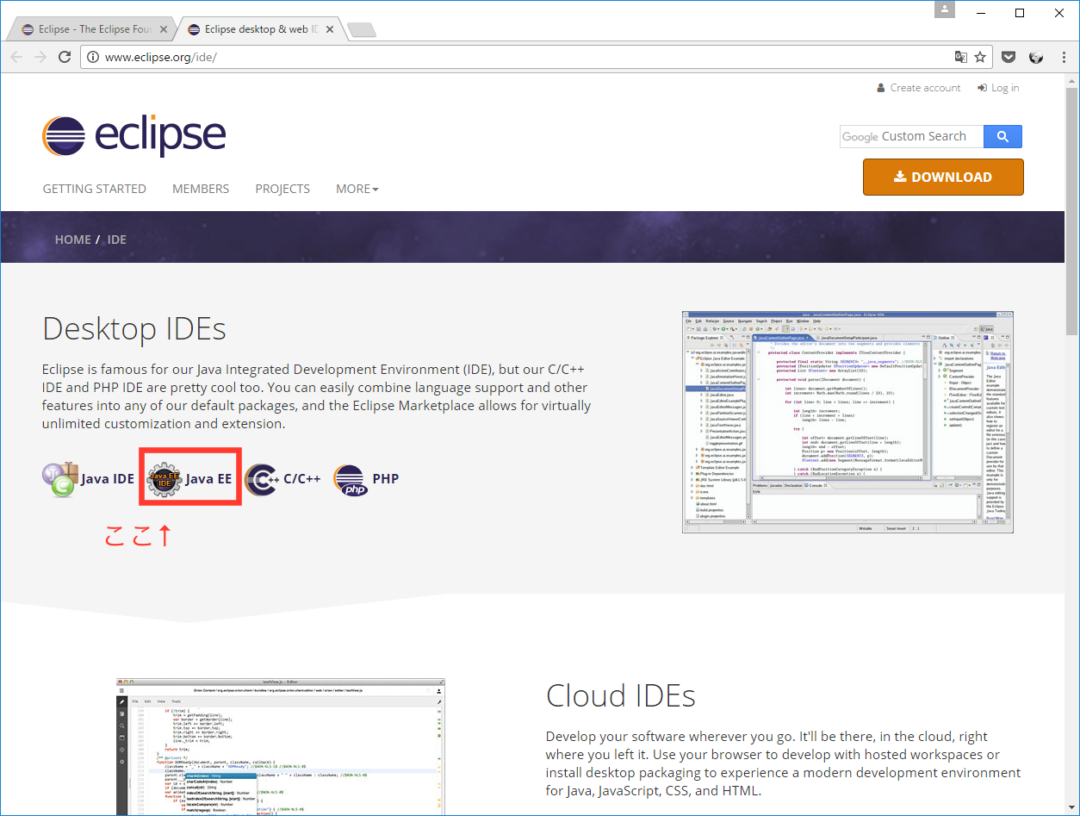
Task: Switch to 'Eclipse - The Eclipse Foun' tab
Action: 92,30
